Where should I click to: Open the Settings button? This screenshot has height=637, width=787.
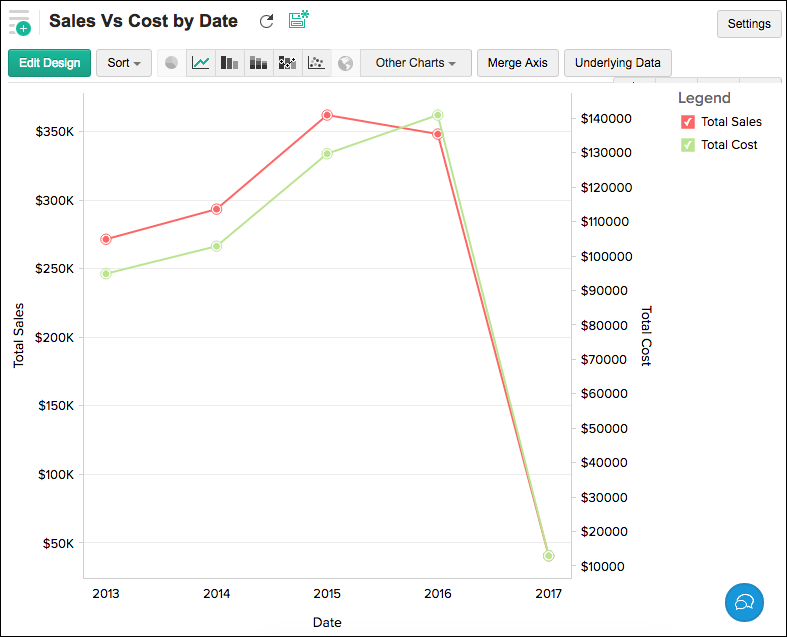(749, 24)
